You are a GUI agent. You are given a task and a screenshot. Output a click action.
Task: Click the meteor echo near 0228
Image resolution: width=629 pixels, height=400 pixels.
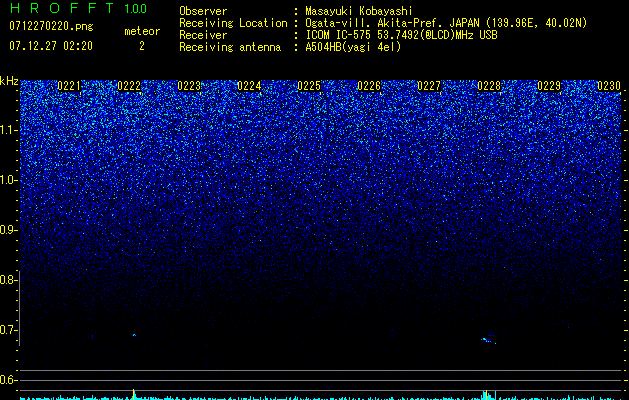point(488,341)
